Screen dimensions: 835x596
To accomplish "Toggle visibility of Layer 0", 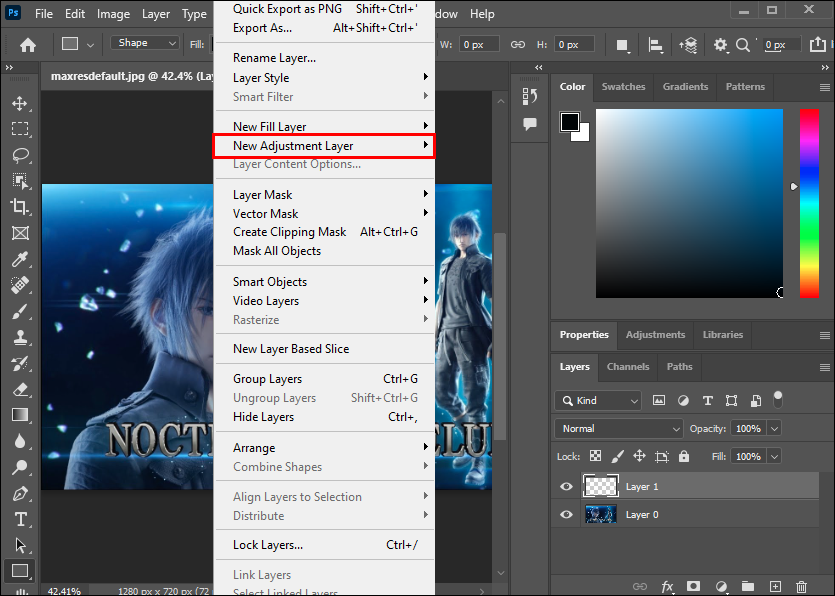I will coord(567,515).
